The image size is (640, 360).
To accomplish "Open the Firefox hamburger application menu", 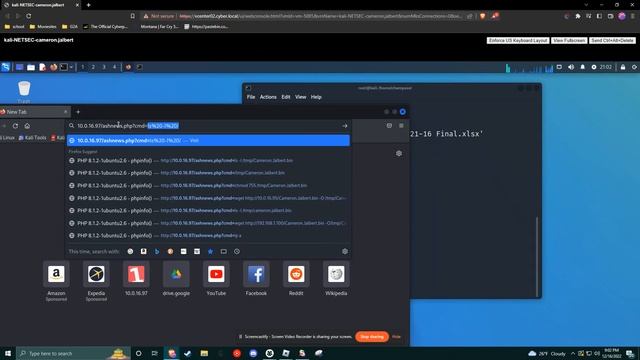I will (401, 126).
